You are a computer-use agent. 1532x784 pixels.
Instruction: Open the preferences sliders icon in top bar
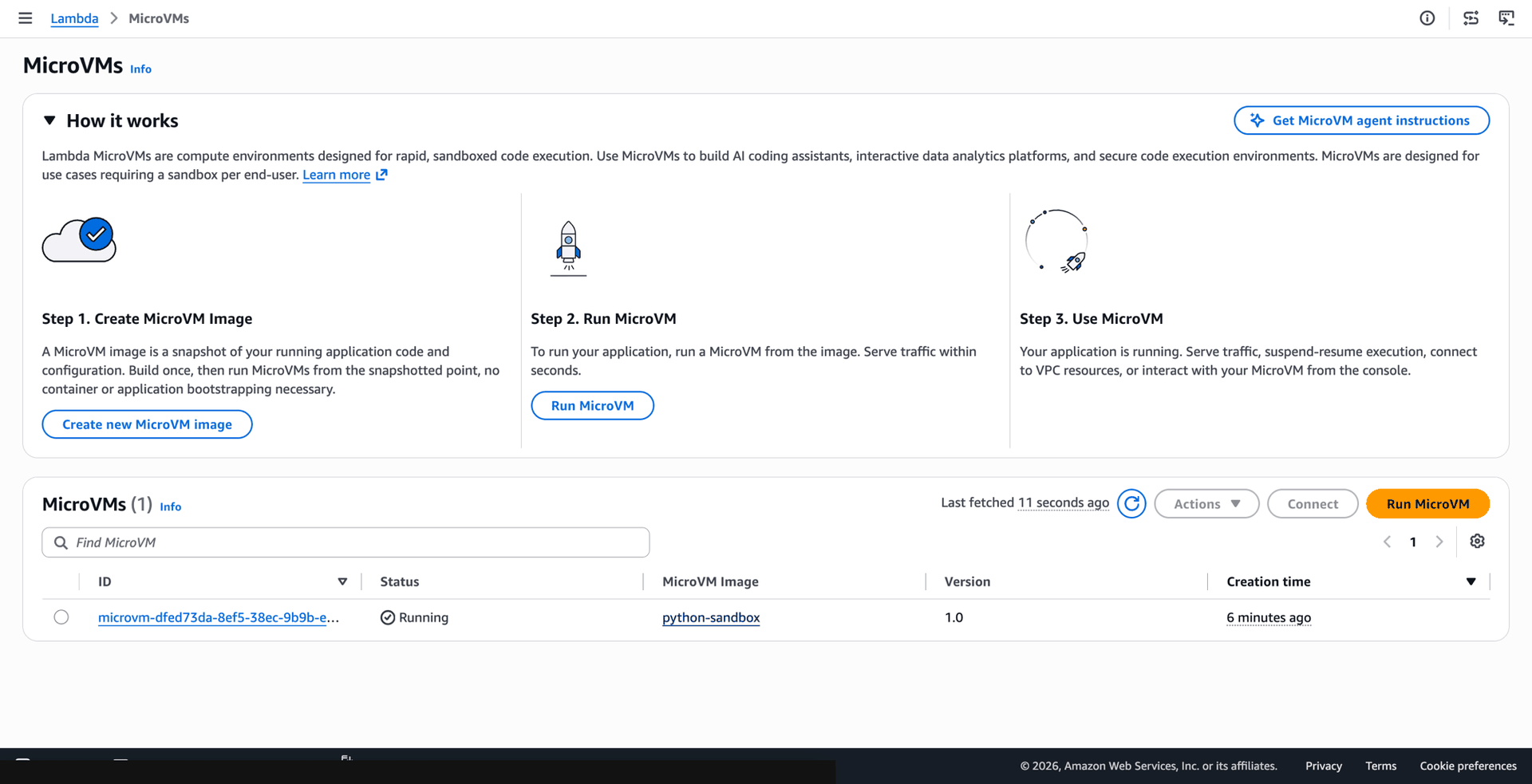point(1471,18)
